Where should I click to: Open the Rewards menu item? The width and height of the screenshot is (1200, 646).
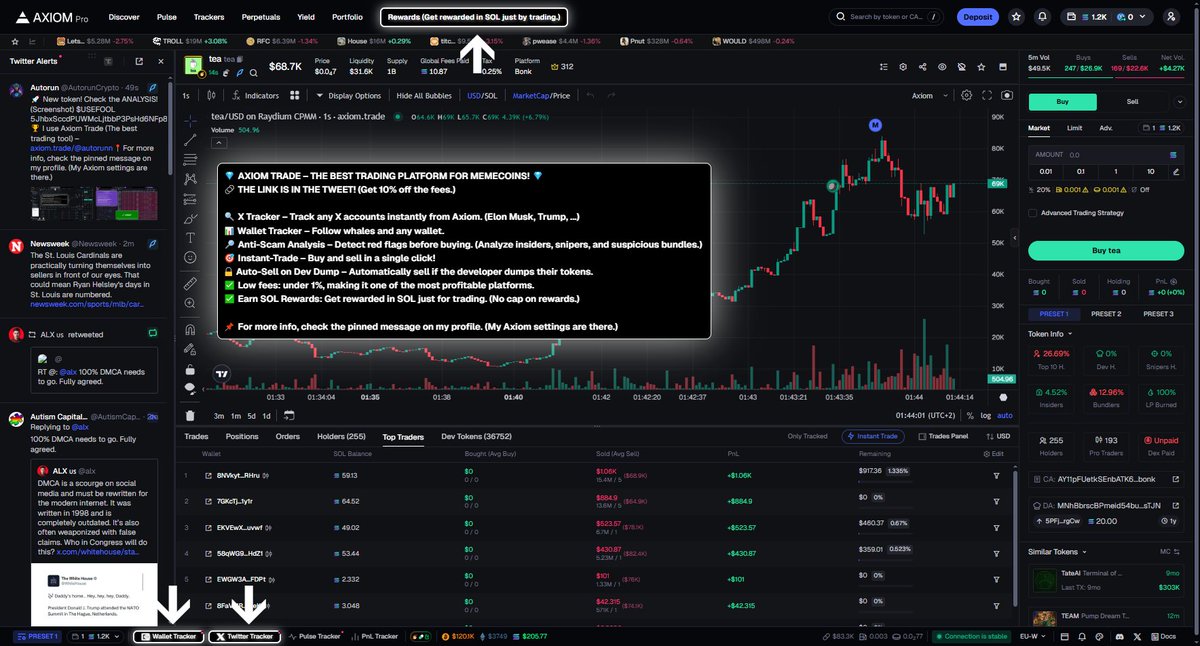point(474,17)
